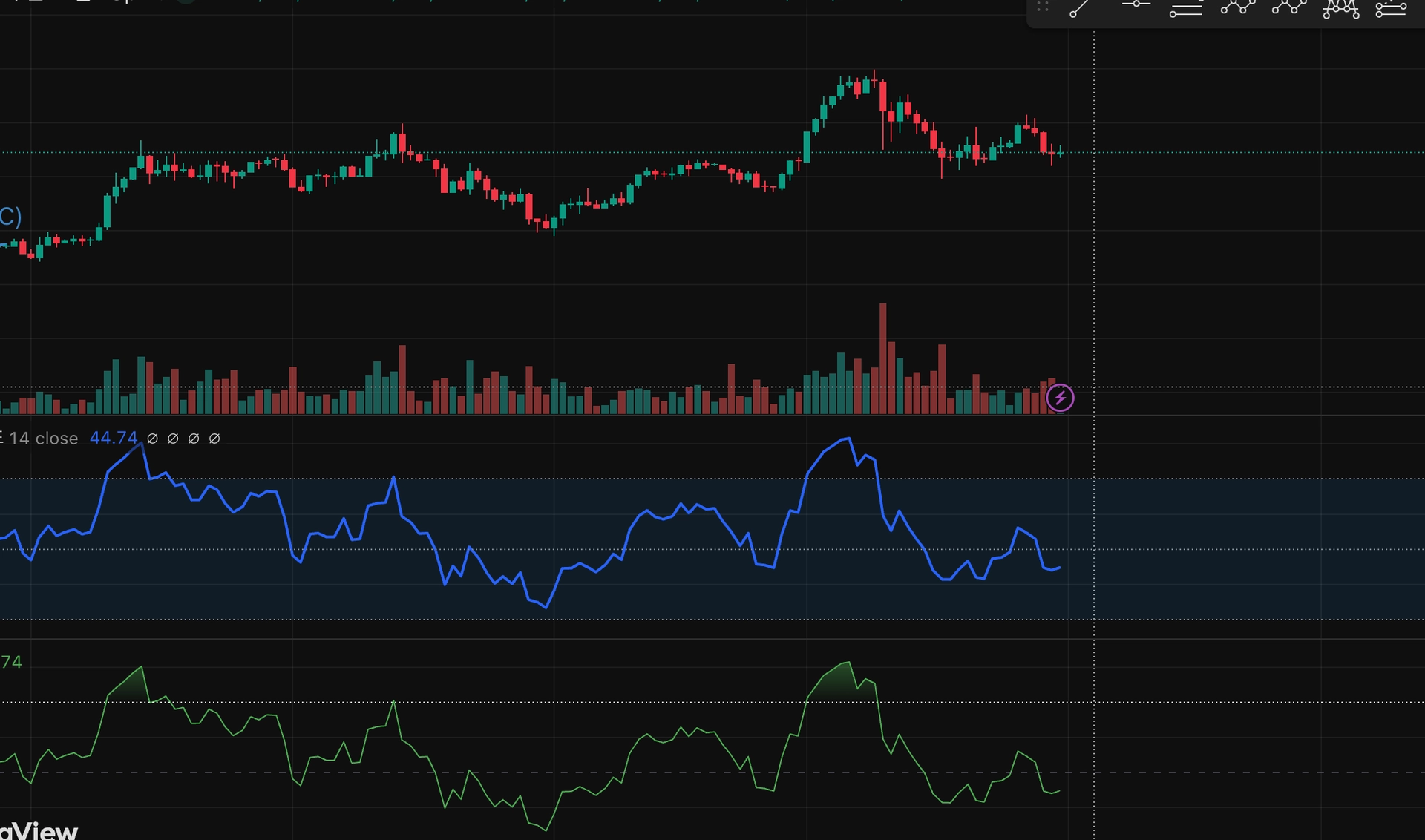Click the RSI '14 close' legend label
Image resolution: width=1425 pixels, height=840 pixels.
[43, 439]
